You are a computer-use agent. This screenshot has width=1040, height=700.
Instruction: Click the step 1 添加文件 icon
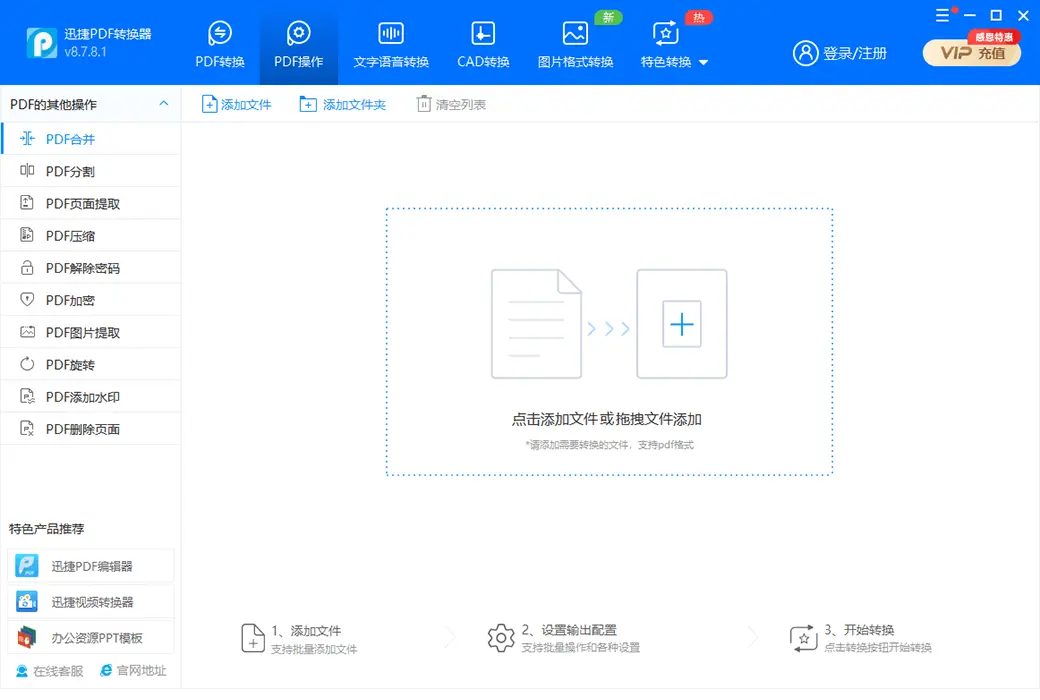253,638
